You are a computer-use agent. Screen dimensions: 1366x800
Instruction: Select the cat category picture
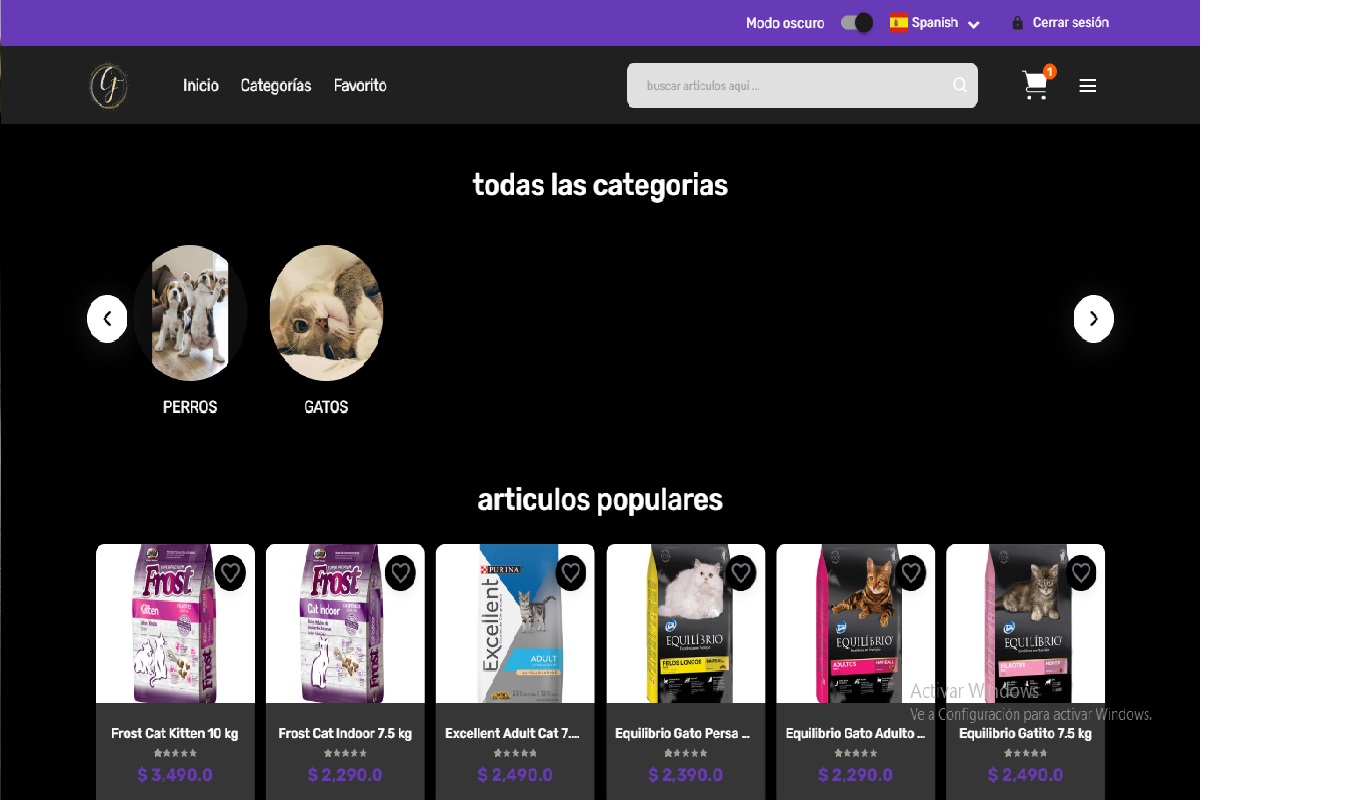pos(326,313)
